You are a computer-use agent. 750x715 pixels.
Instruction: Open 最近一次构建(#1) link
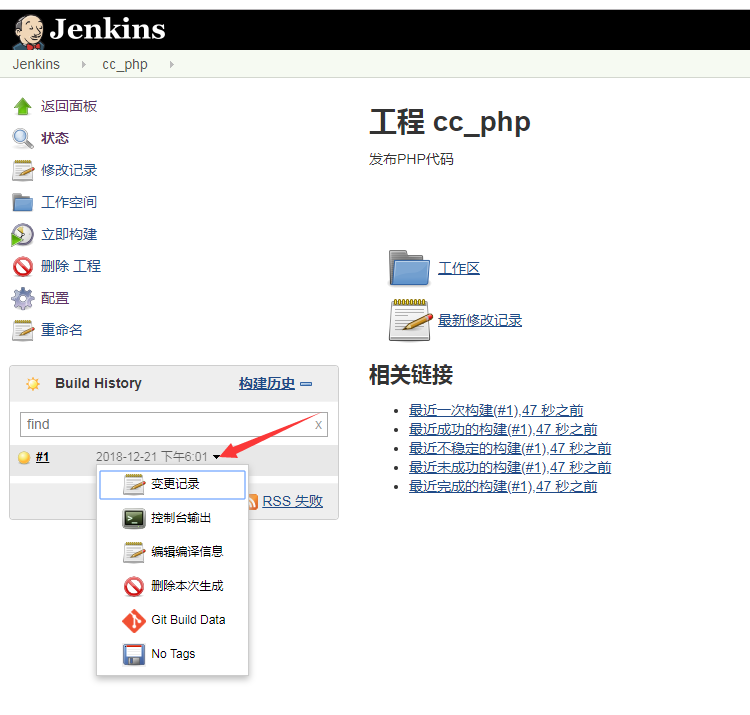coord(496,410)
